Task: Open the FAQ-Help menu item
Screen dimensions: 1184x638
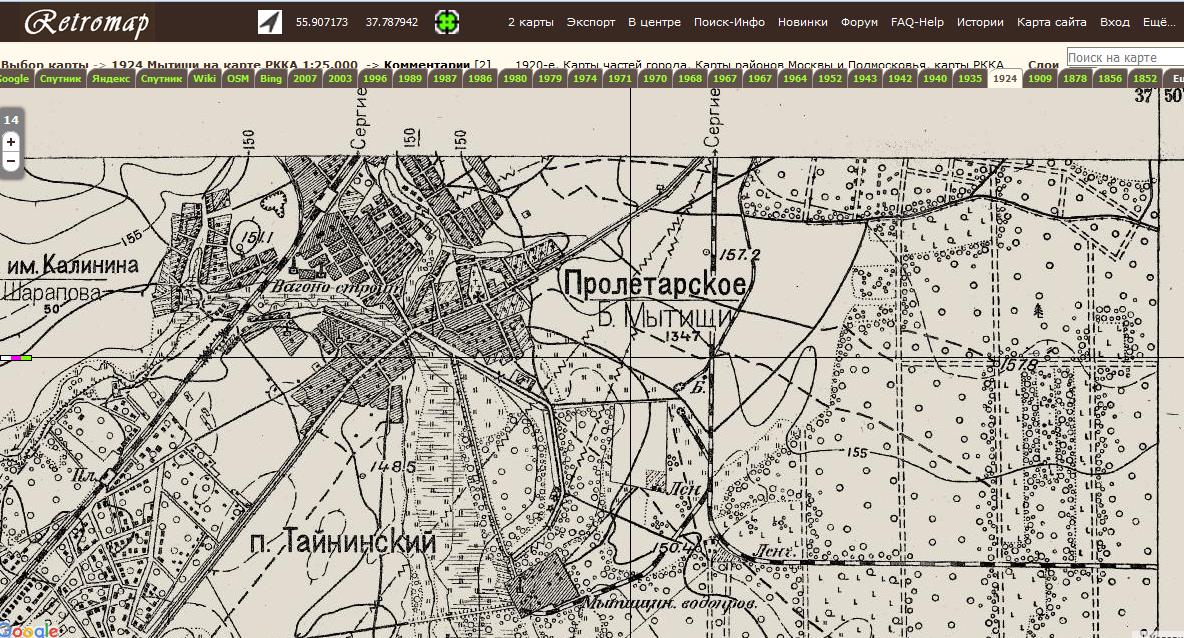Action: click(x=917, y=22)
